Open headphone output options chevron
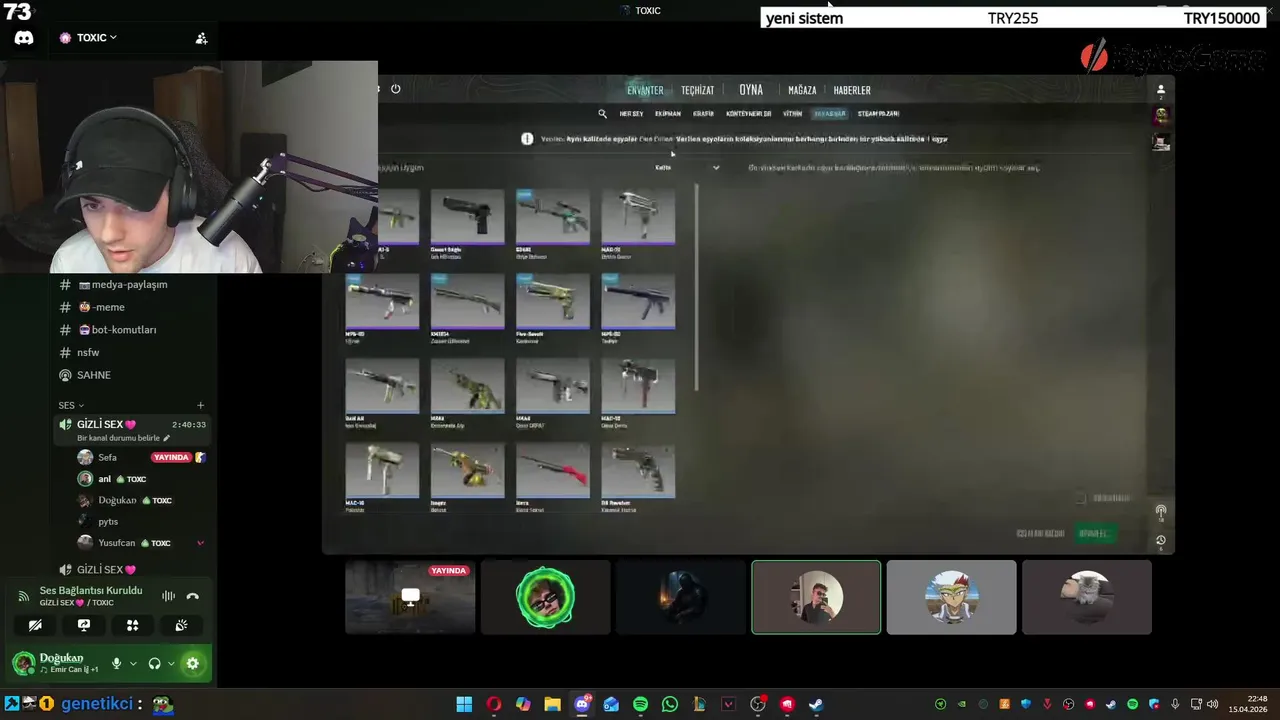This screenshot has height=720, width=1280. (x=171, y=663)
